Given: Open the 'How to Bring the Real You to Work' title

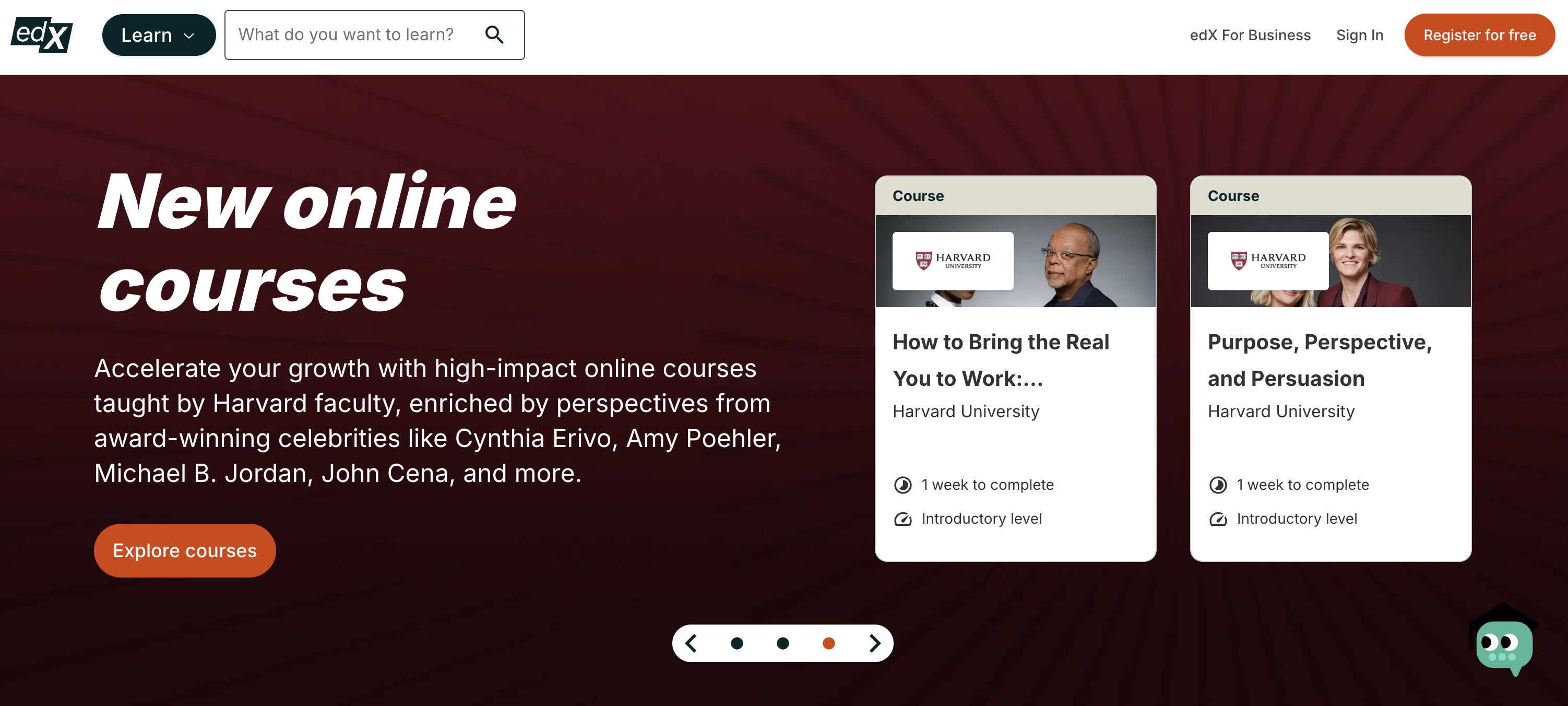Looking at the screenshot, I should pos(1001,360).
